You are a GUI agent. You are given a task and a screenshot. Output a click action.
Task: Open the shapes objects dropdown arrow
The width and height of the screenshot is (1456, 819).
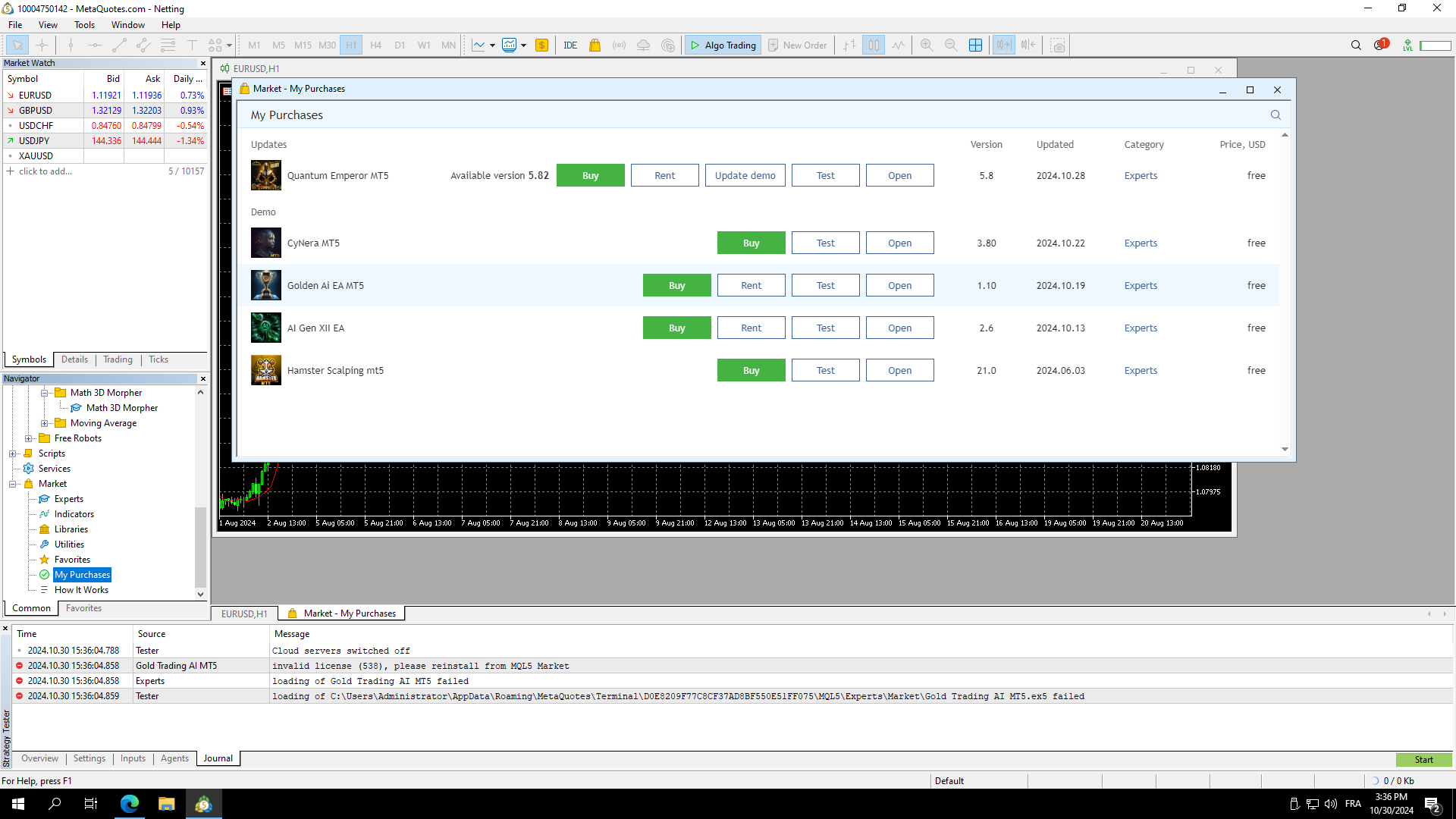(x=229, y=45)
